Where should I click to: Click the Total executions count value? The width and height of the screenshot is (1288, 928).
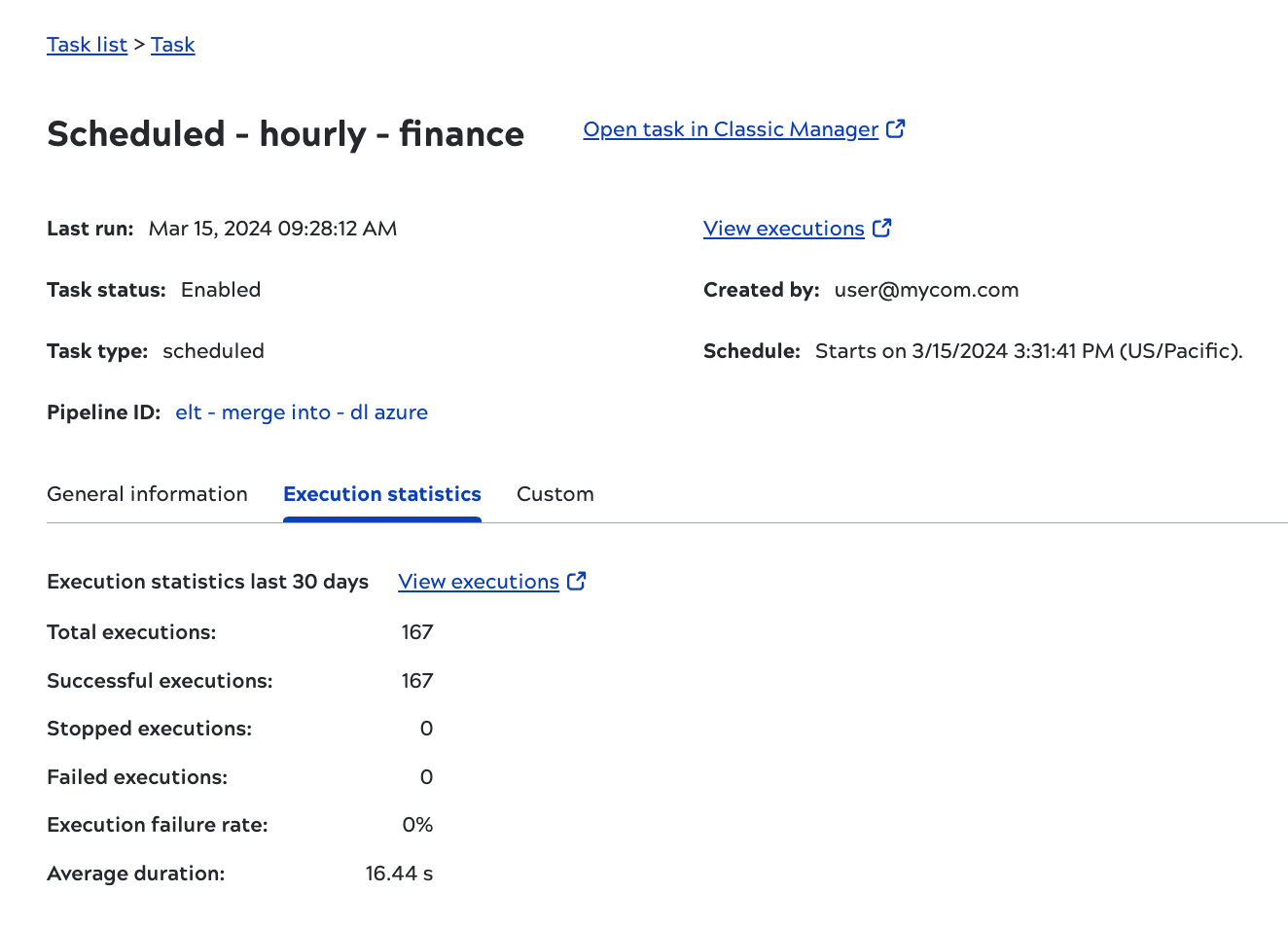pyautogui.click(x=416, y=632)
